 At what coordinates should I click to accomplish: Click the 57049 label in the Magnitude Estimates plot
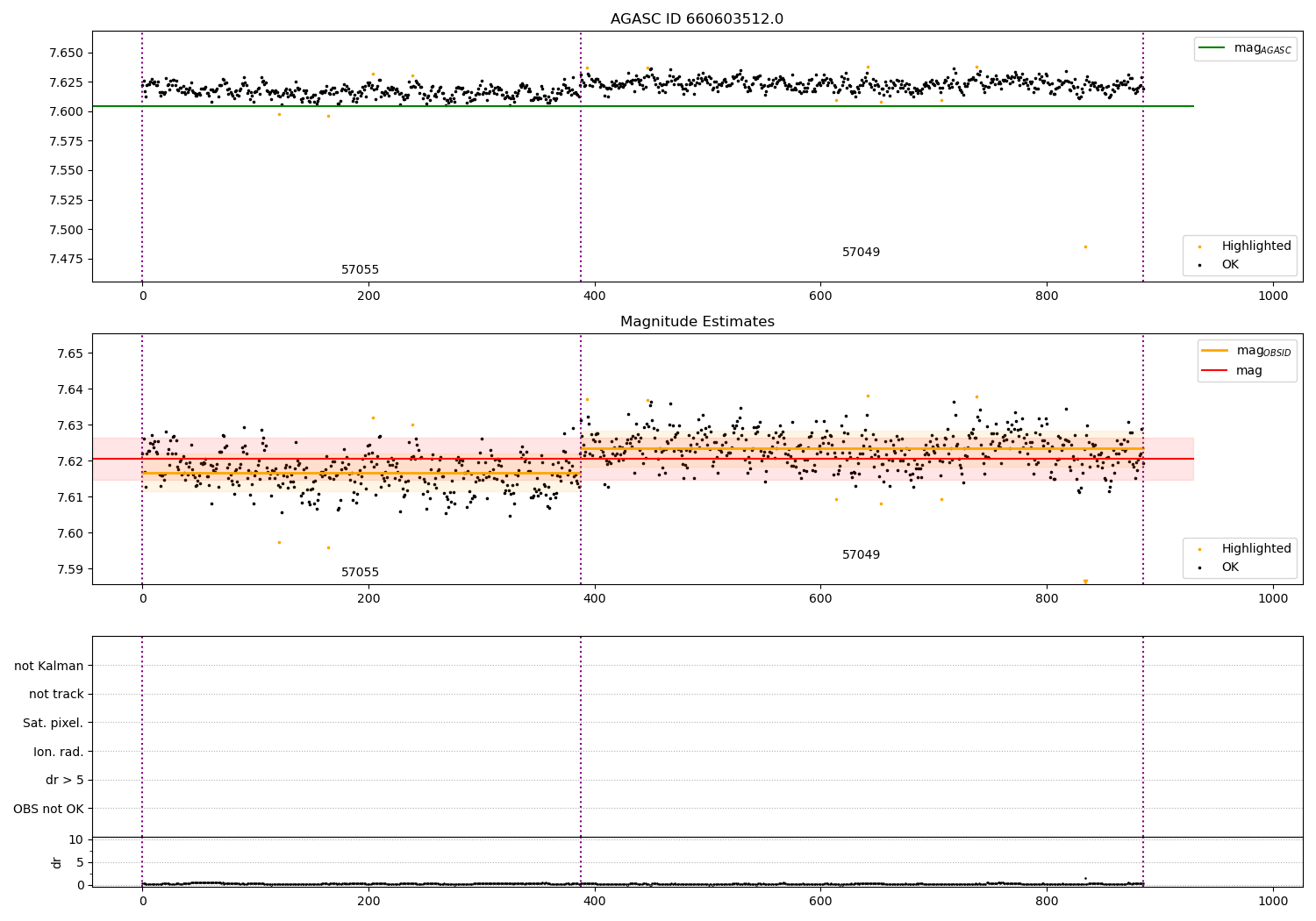coord(861,555)
